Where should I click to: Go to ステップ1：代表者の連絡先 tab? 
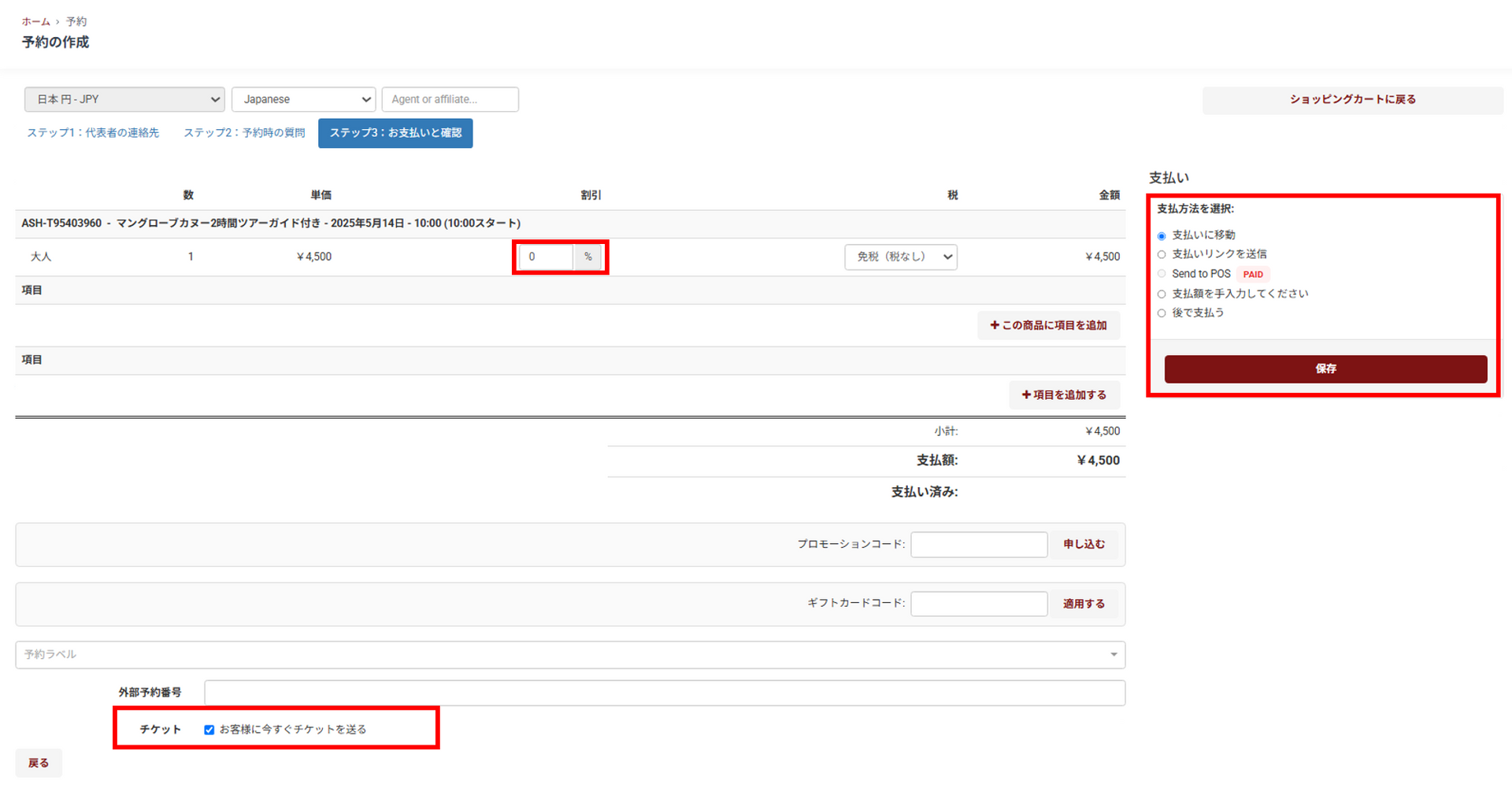(x=93, y=133)
